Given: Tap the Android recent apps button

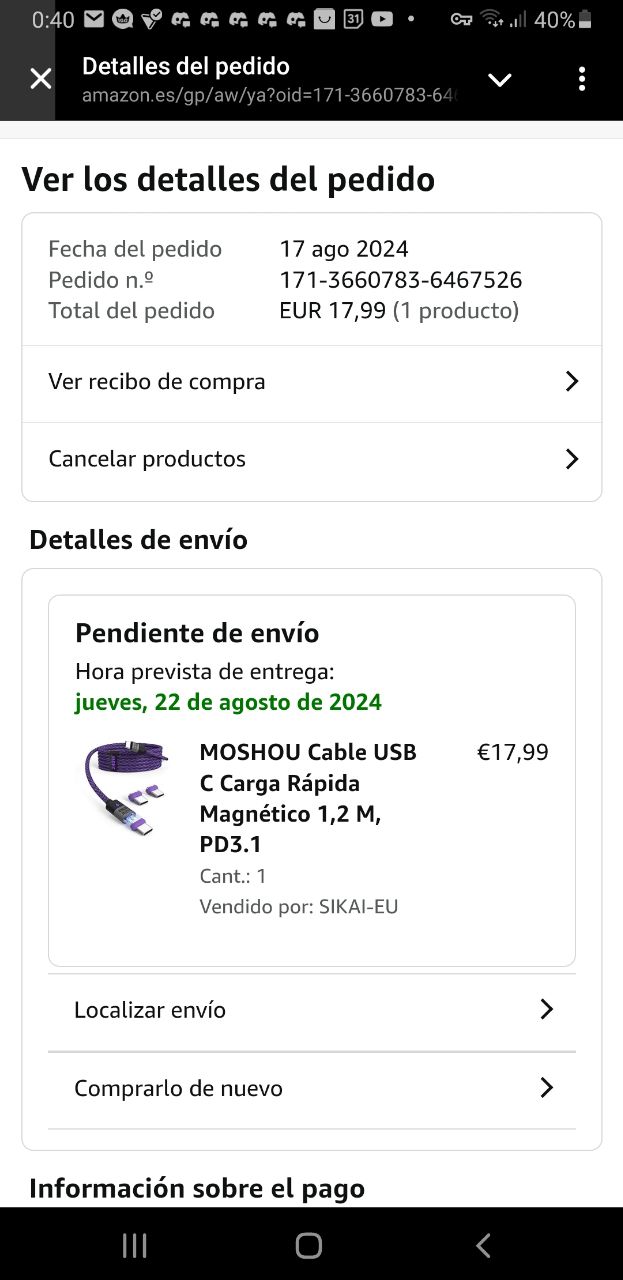Looking at the screenshot, I should [x=134, y=1245].
